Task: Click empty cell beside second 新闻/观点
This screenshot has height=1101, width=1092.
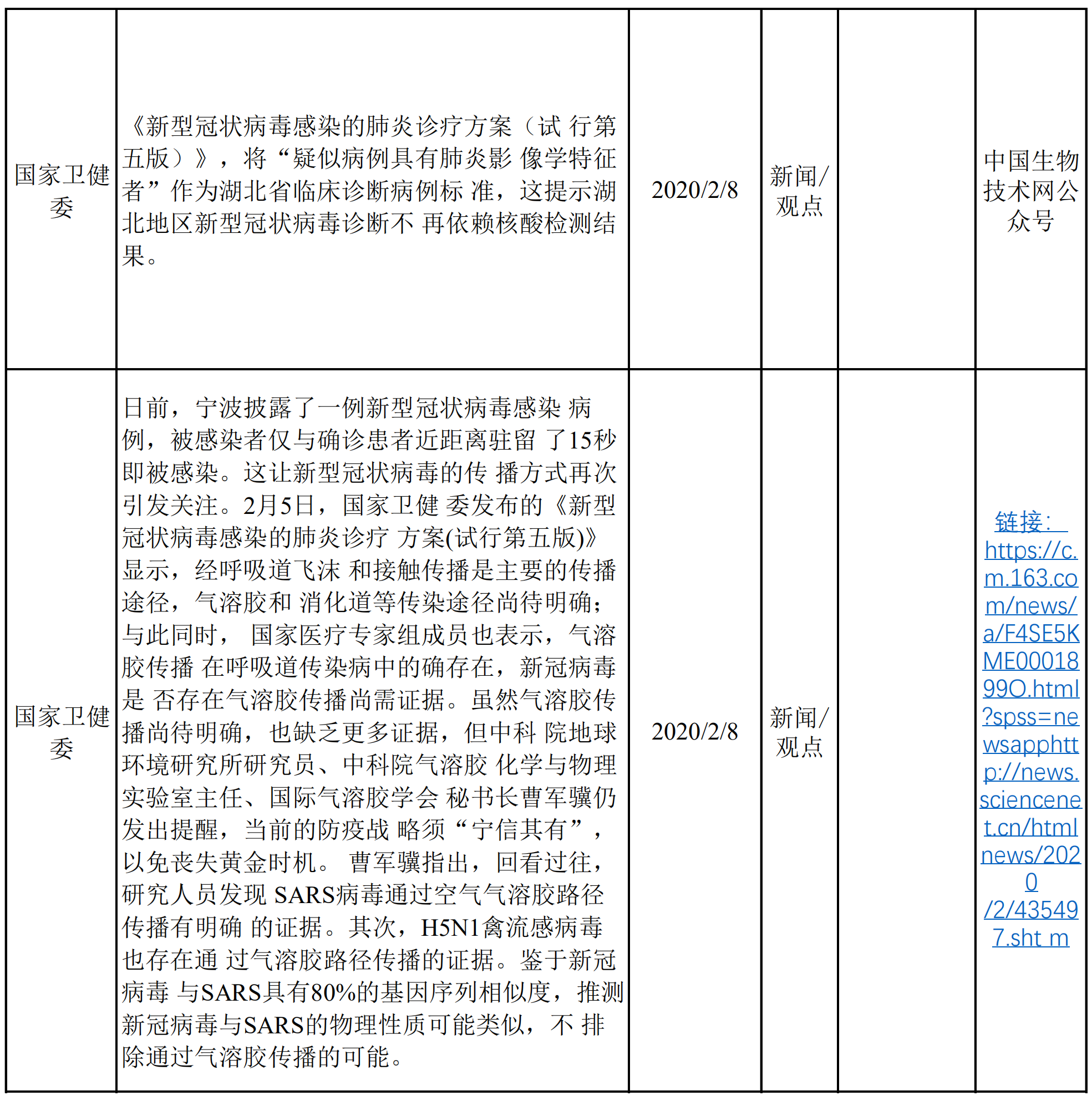Action: (906, 732)
